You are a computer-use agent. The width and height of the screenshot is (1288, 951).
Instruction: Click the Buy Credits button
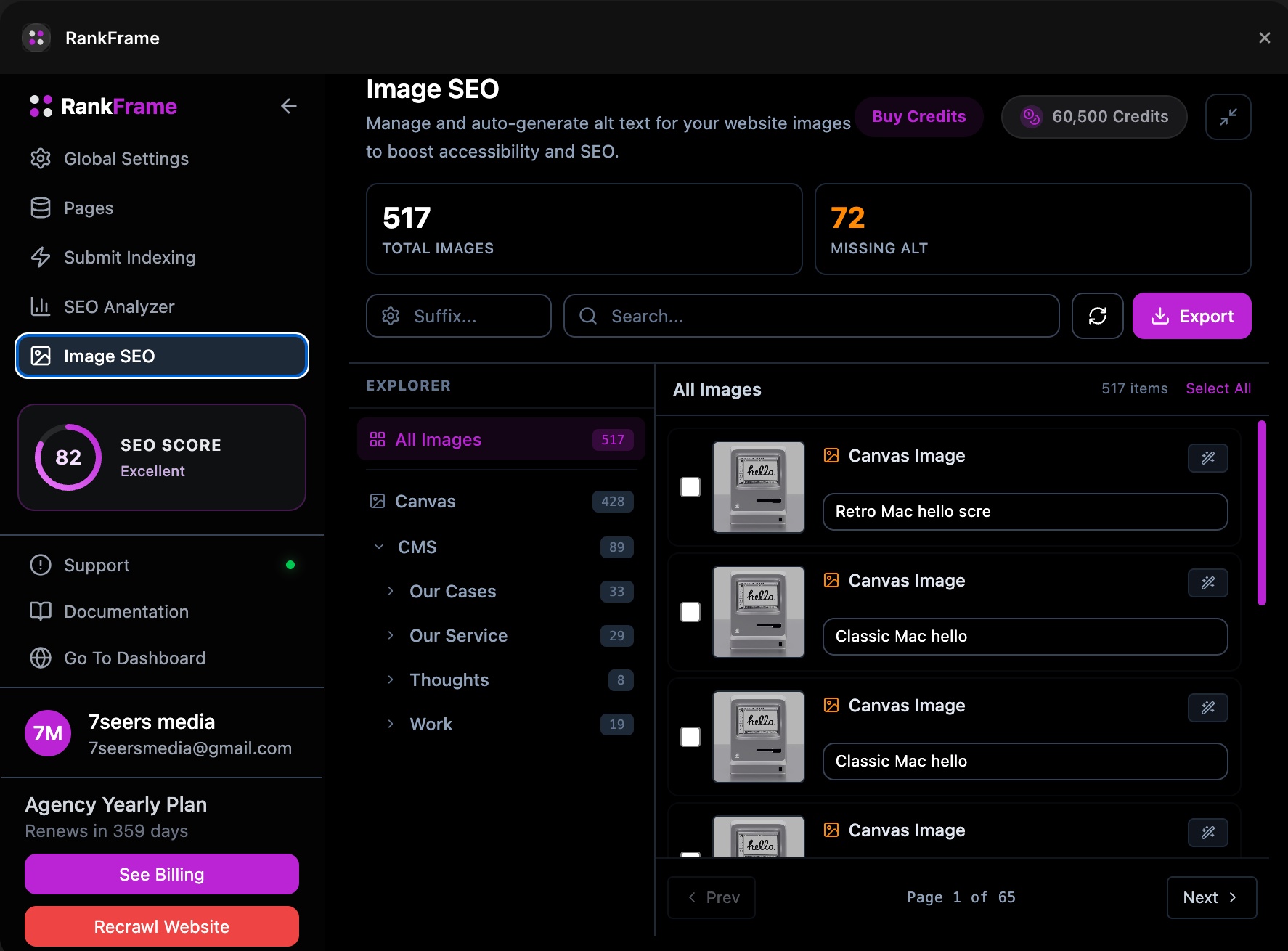point(918,116)
